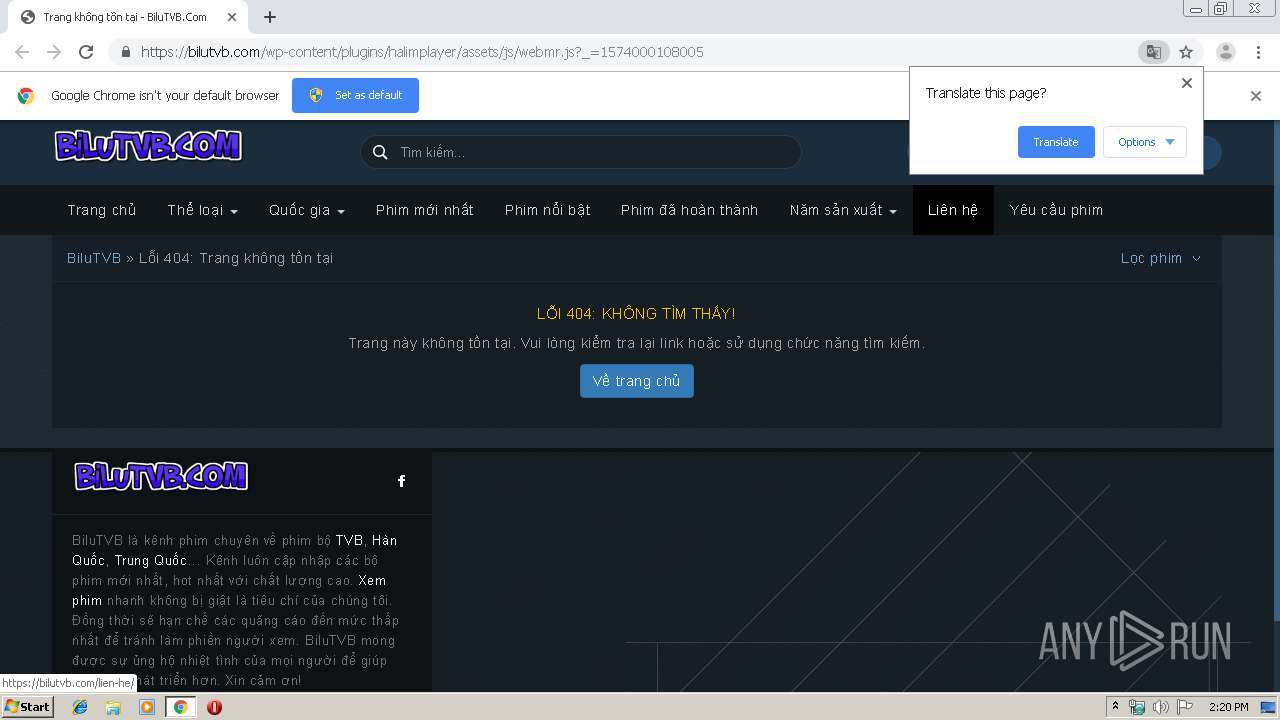
Task: Click the browser forward arrow
Action: [54, 52]
